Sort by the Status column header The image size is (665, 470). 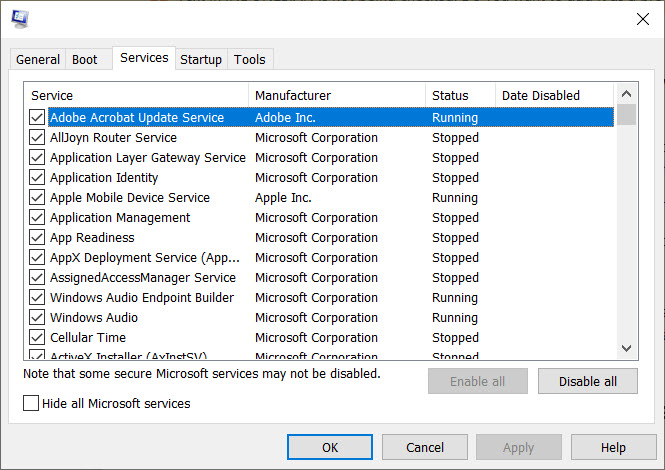point(460,95)
